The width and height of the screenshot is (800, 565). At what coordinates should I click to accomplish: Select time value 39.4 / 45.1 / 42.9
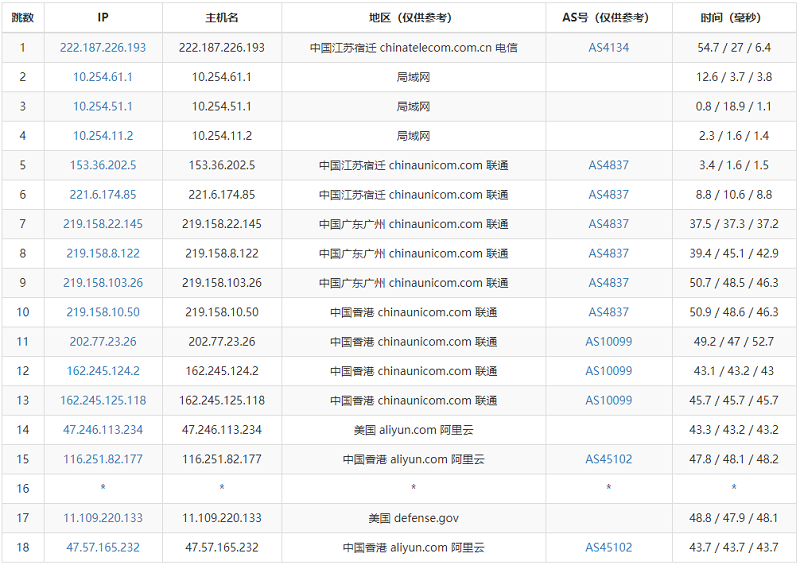[x=734, y=253]
